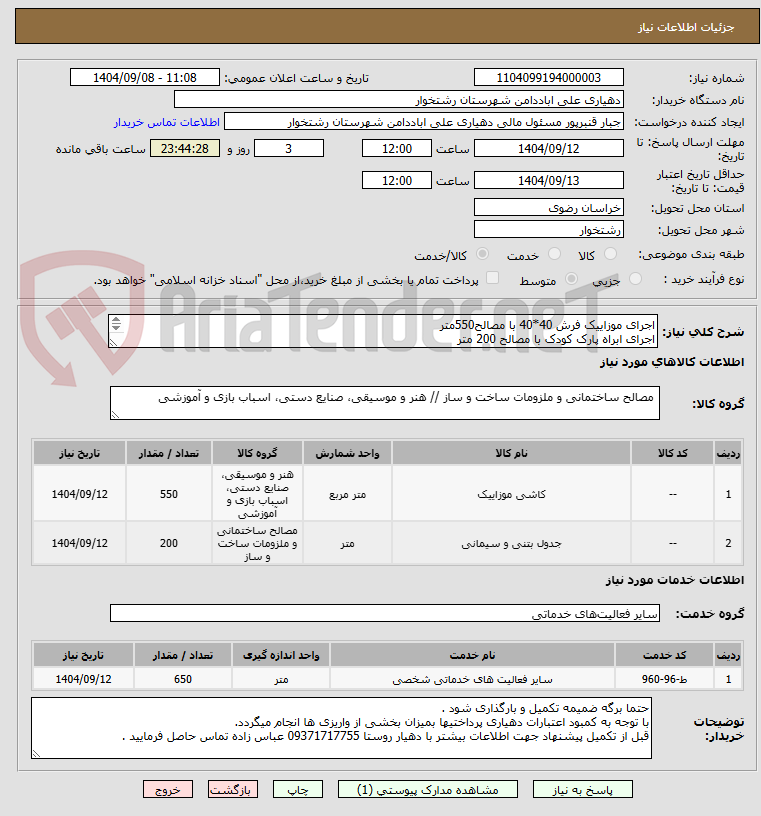Click the price validity date 1404/09/13 field
The height and width of the screenshot is (816, 761).
(549, 181)
